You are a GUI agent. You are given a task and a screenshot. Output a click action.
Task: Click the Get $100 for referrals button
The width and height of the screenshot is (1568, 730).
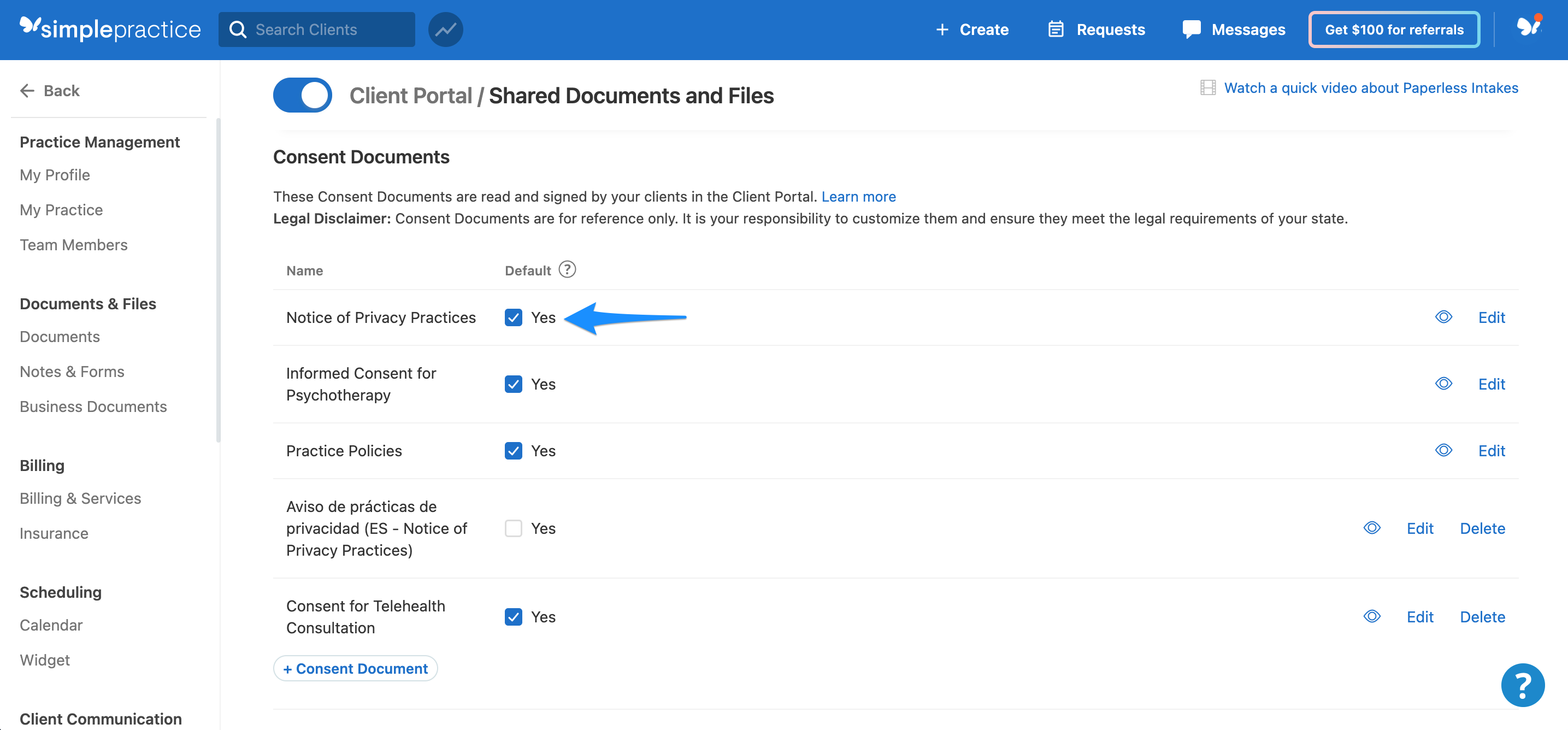(1394, 28)
